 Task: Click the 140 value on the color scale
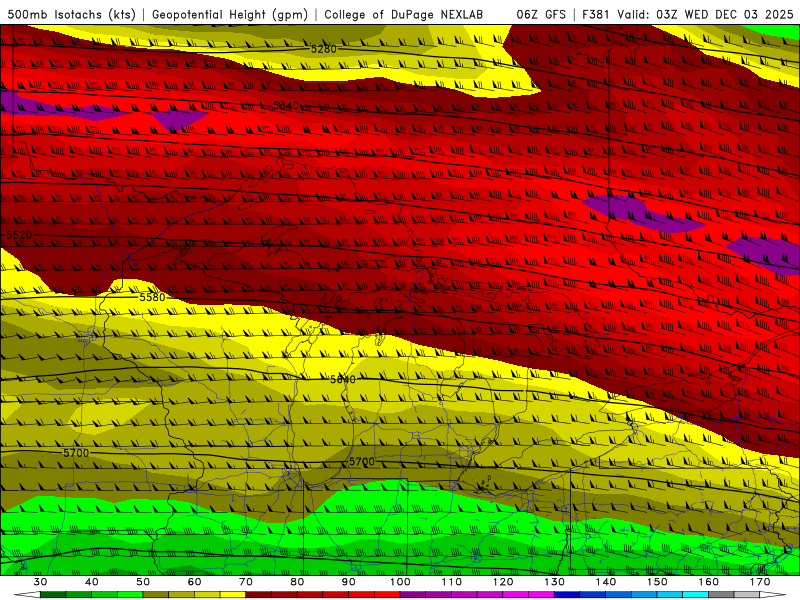[x=606, y=582]
